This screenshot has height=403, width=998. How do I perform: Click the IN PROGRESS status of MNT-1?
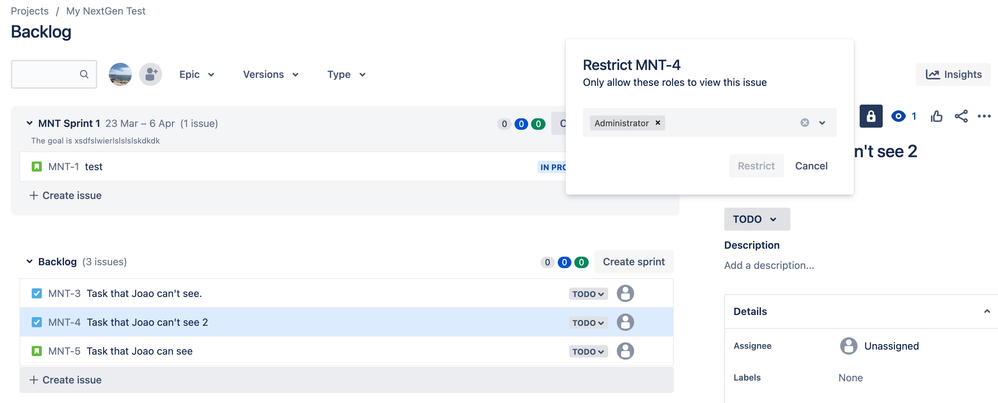point(552,167)
